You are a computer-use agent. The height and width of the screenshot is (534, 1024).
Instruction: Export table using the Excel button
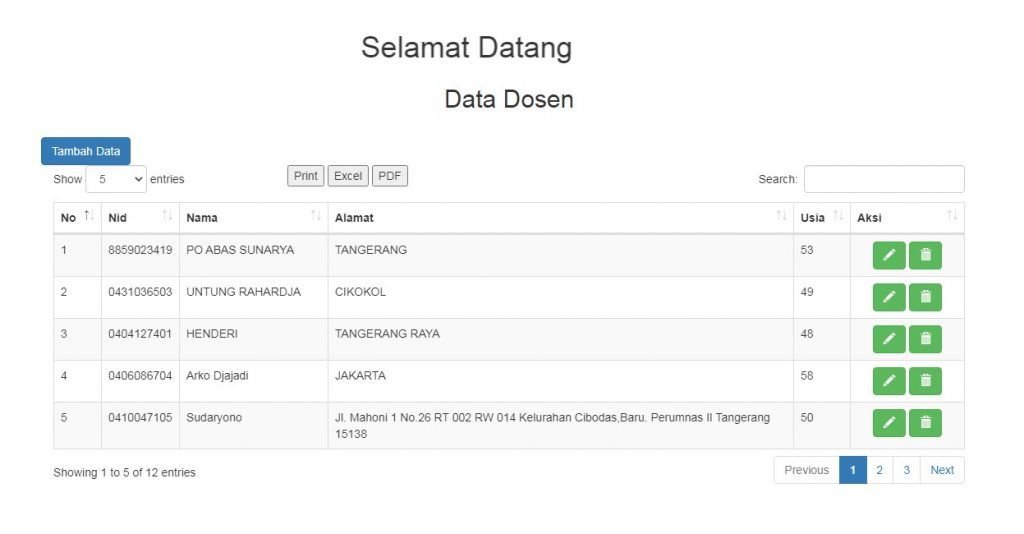(348, 176)
